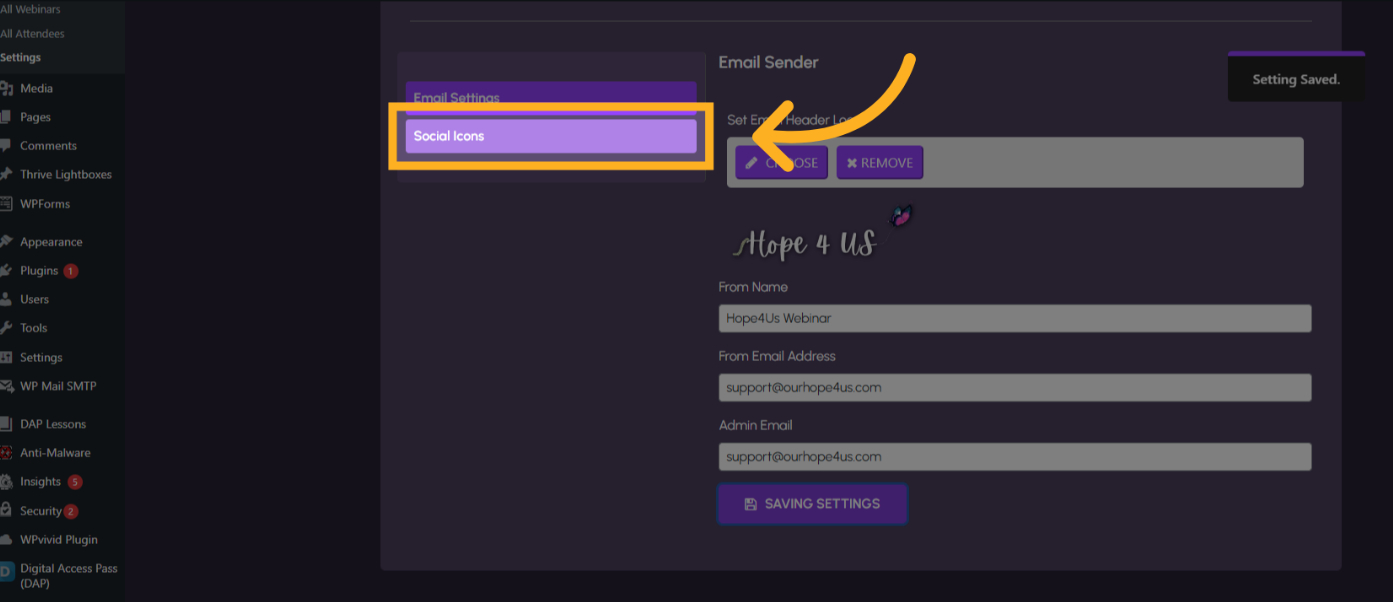Click the Media icon in sidebar
This screenshot has width=1393, height=602.
pyautogui.click(x=6, y=89)
